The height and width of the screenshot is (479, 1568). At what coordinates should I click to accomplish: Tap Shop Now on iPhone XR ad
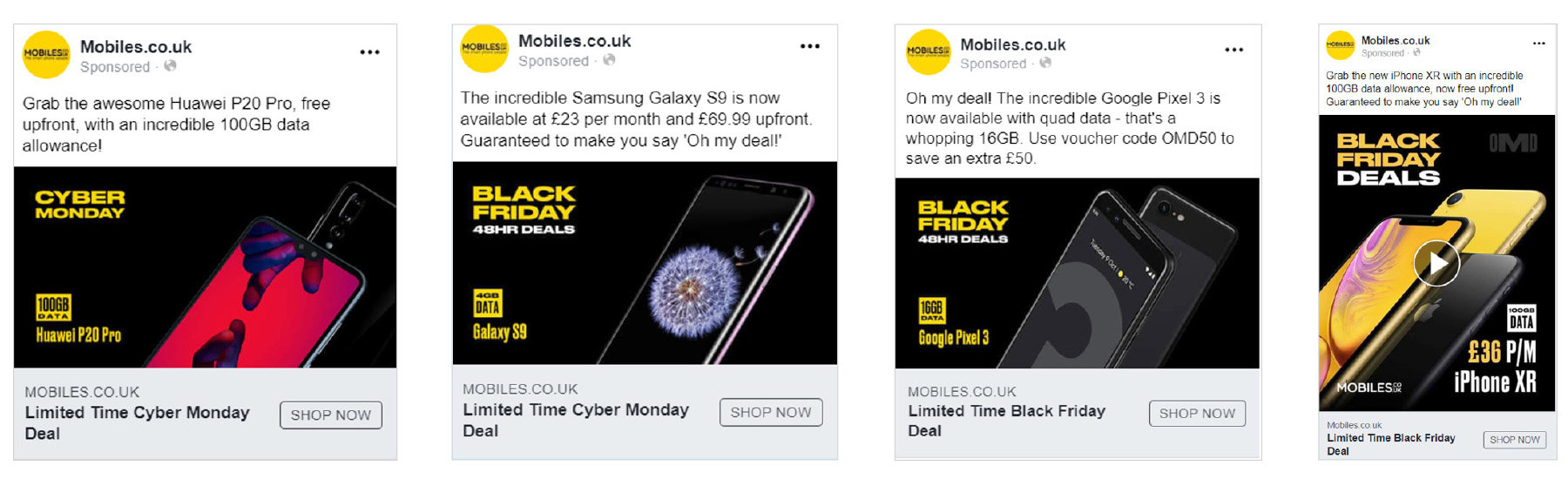(x=1514, y=440)
